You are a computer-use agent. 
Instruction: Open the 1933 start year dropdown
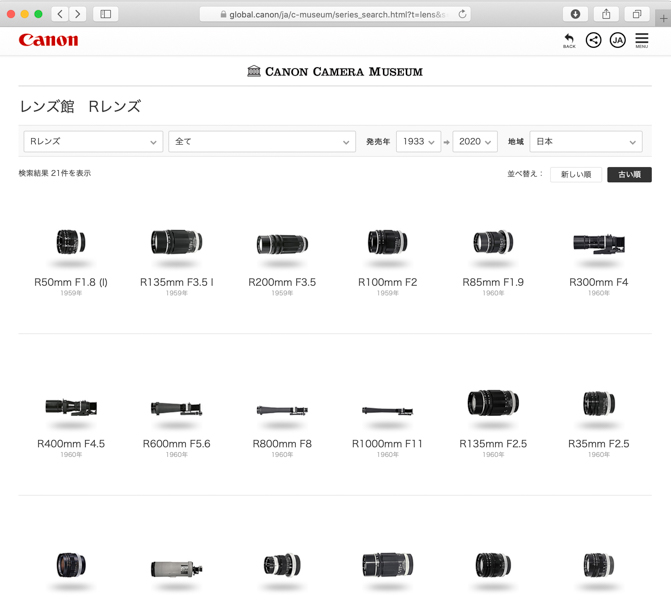[419, 141]
